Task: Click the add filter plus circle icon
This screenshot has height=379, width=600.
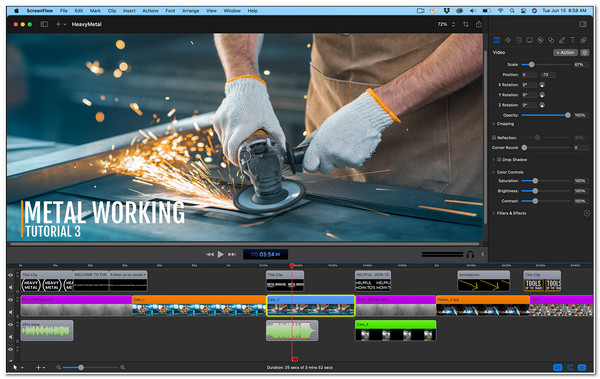Action: tap(587, 213)
